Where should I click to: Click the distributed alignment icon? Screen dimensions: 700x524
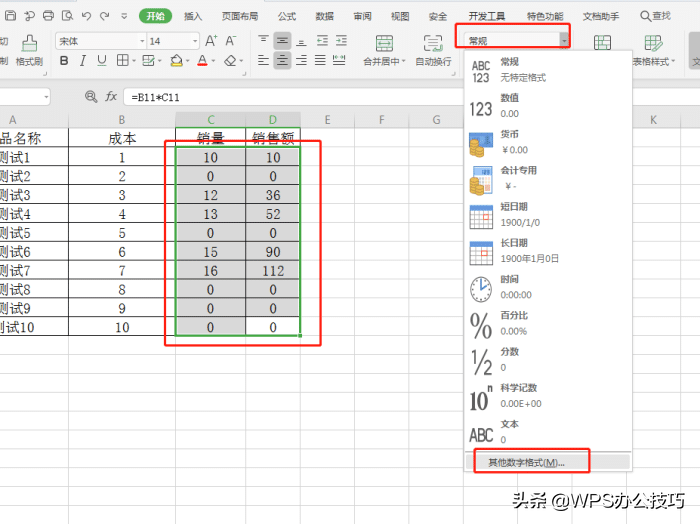pyautogui.click(x=339, y=60)
